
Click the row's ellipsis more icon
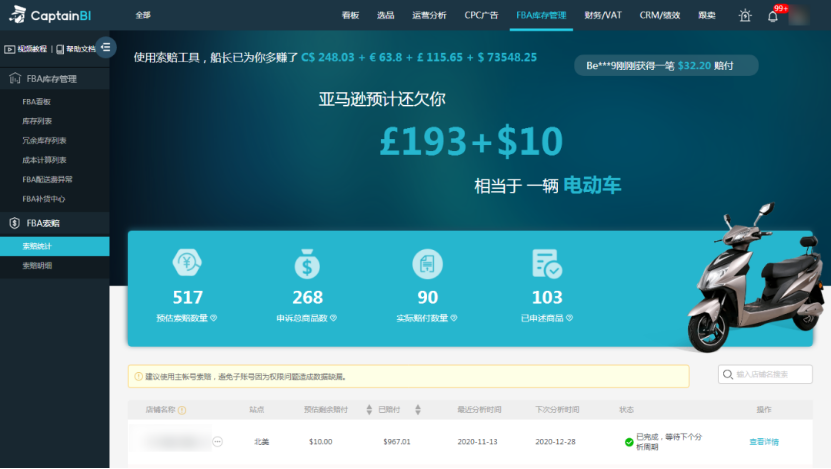coord(217,441)
